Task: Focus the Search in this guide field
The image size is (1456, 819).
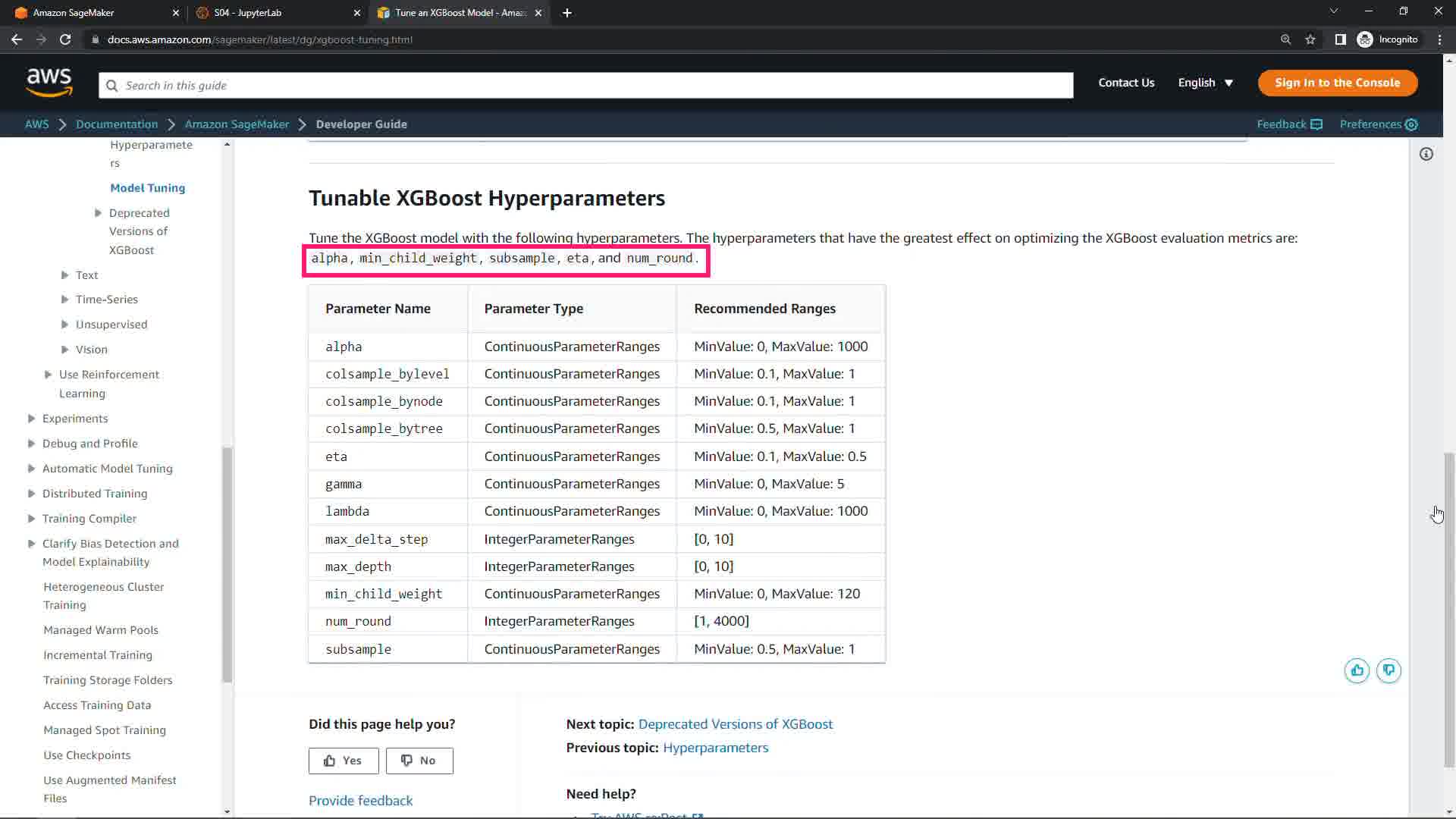Action: 585,86
